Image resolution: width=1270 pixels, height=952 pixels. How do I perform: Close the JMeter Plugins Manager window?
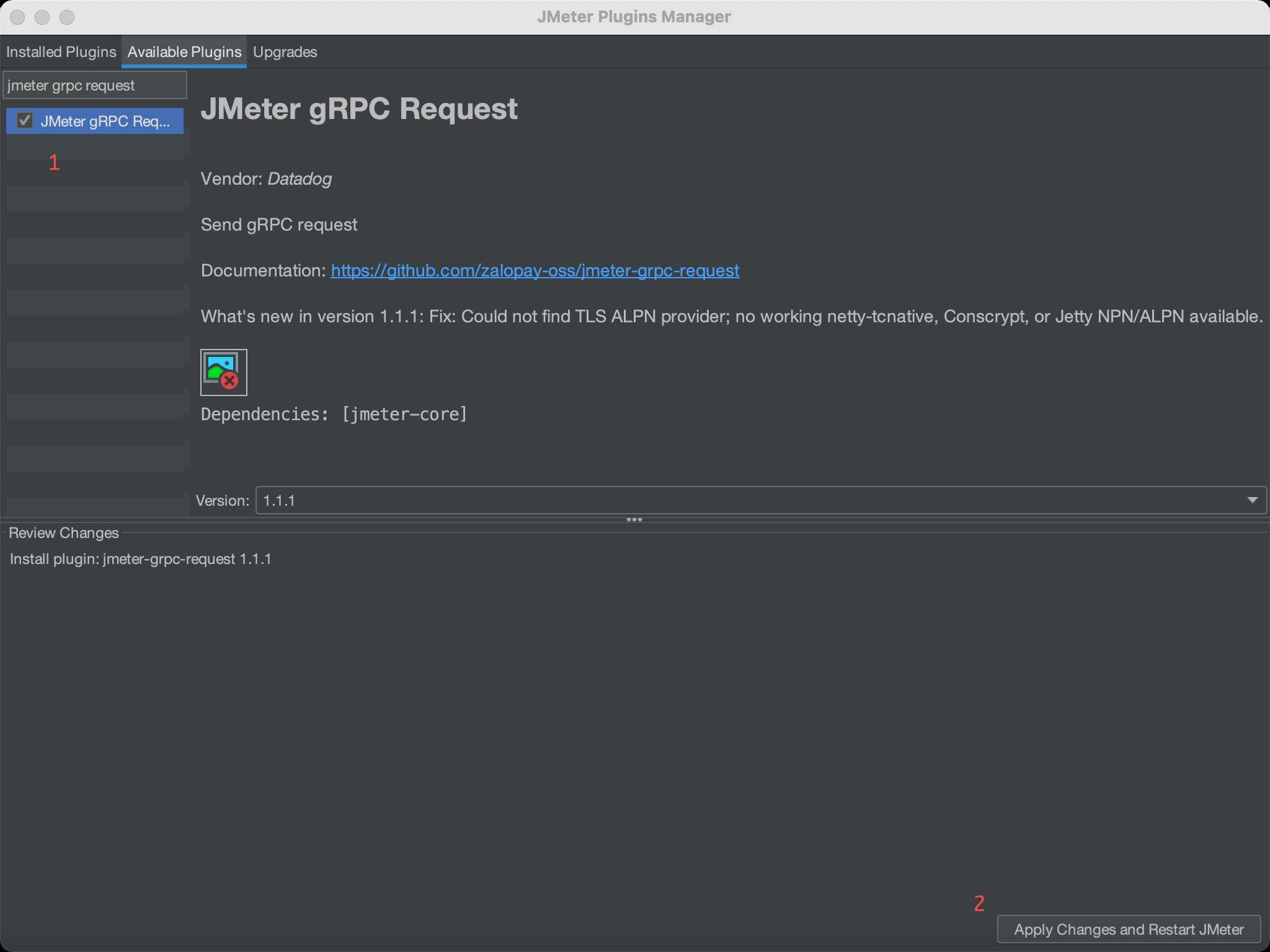(18, 17)
